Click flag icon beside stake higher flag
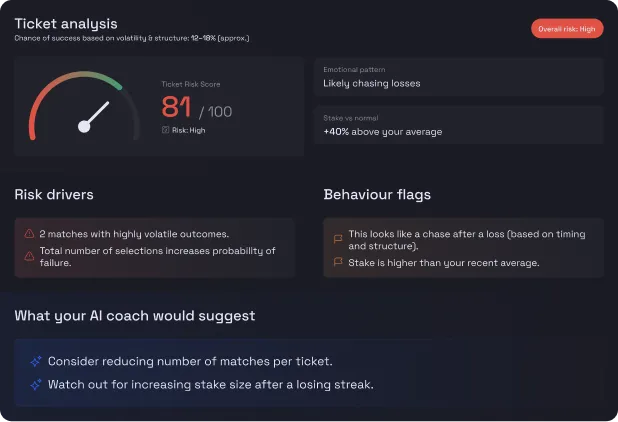Screen dimensions: 618x422 click(338, 263)
